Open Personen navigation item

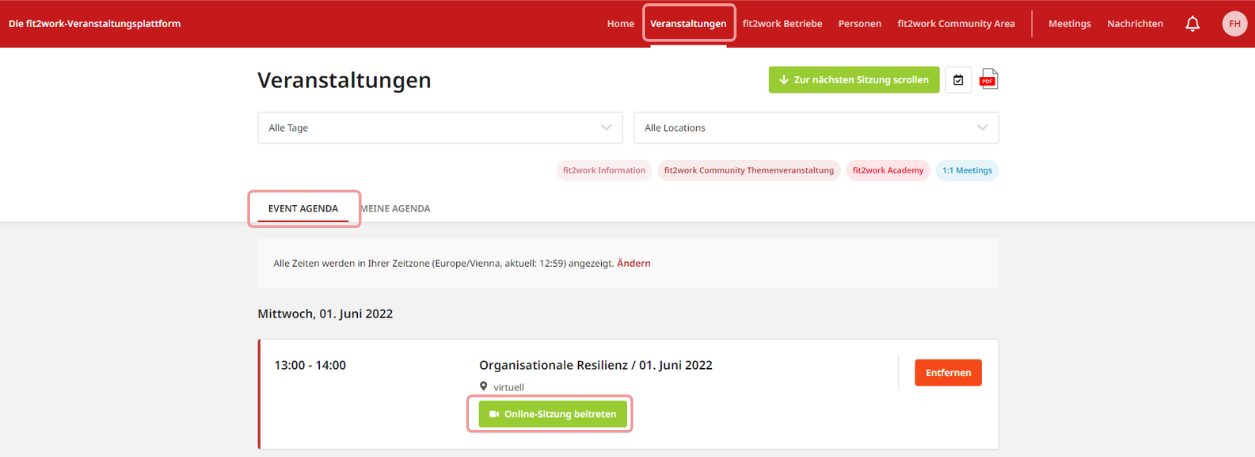pyautogui.click(x=860, y=24)
